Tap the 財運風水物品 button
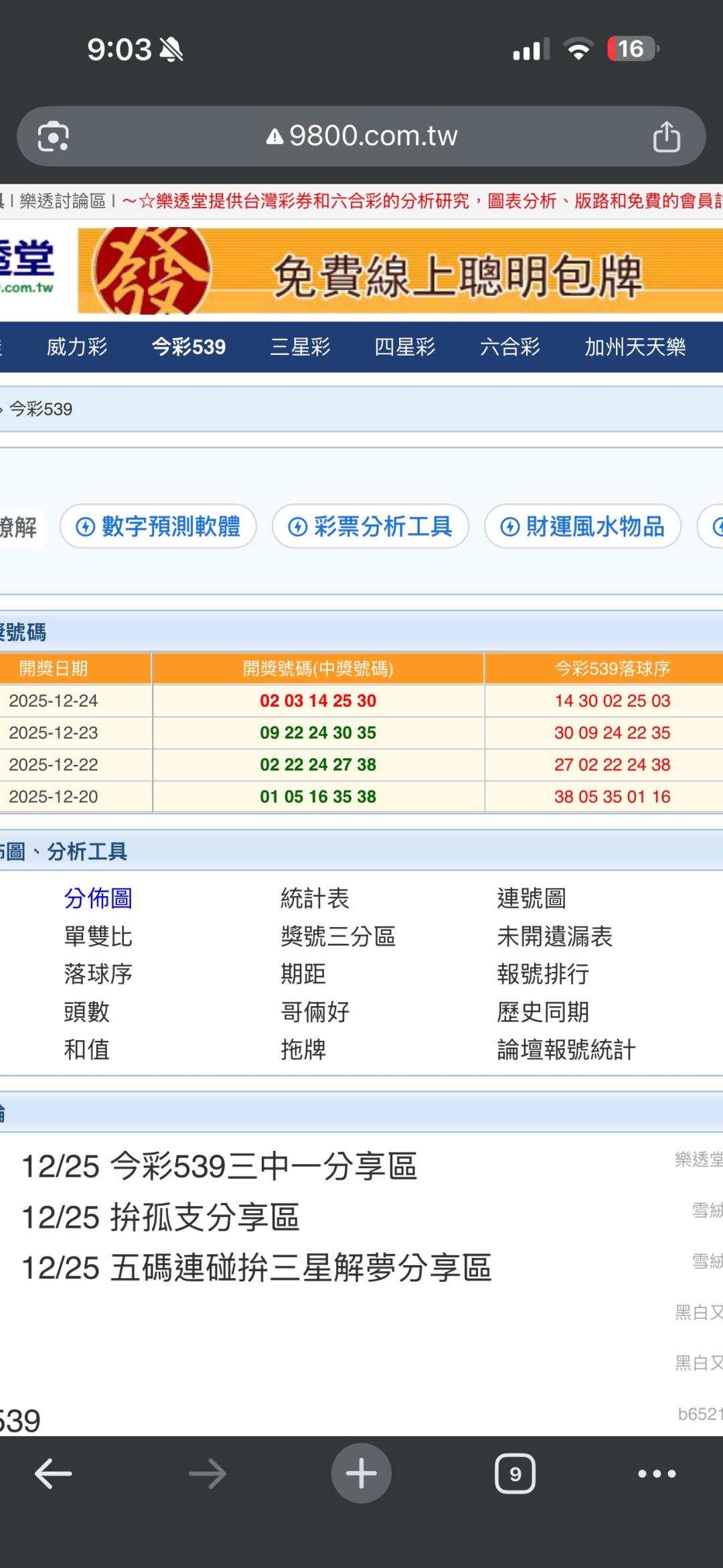This screenshot has width=723, height=1568. pyautogui.click(x=582, y=526)
